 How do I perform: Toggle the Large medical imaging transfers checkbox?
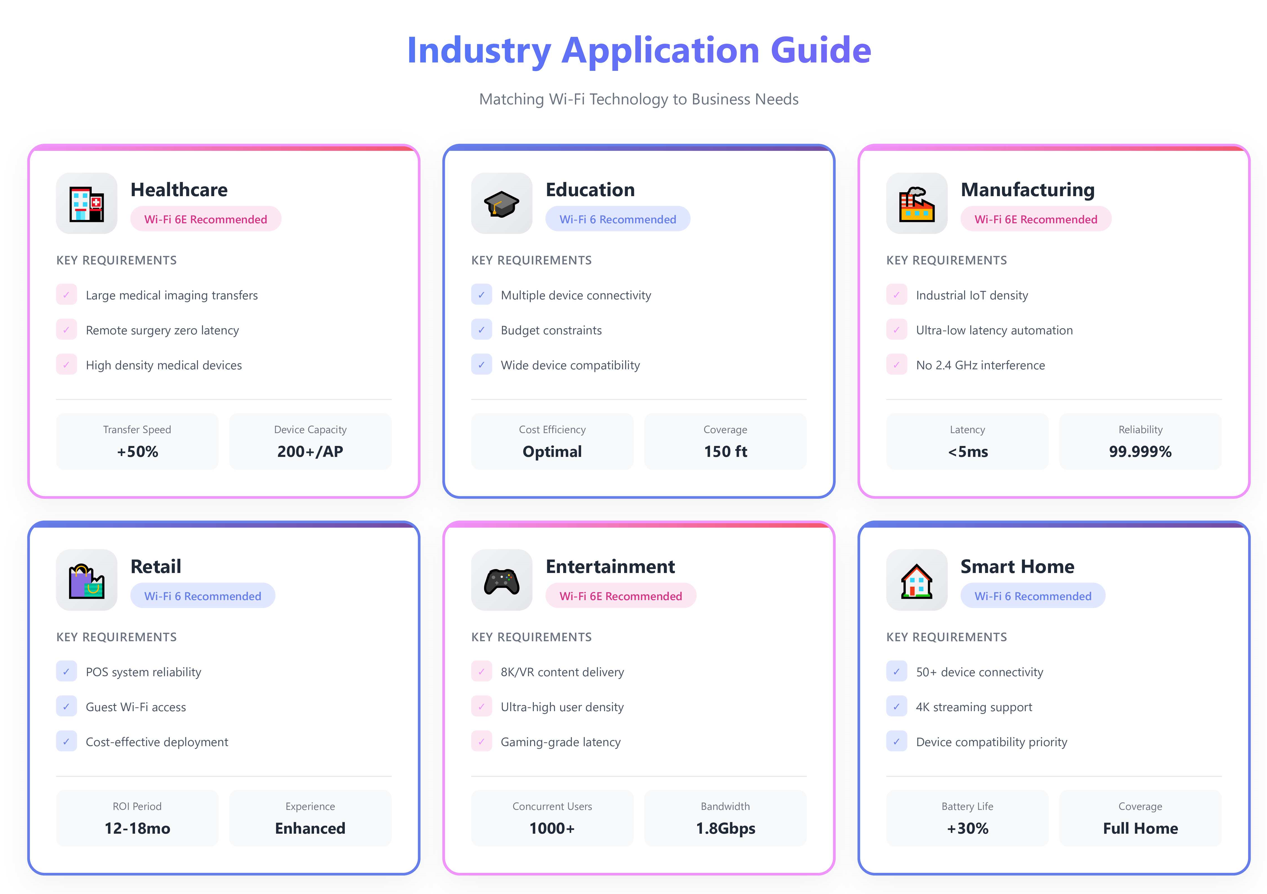(67, 295)
